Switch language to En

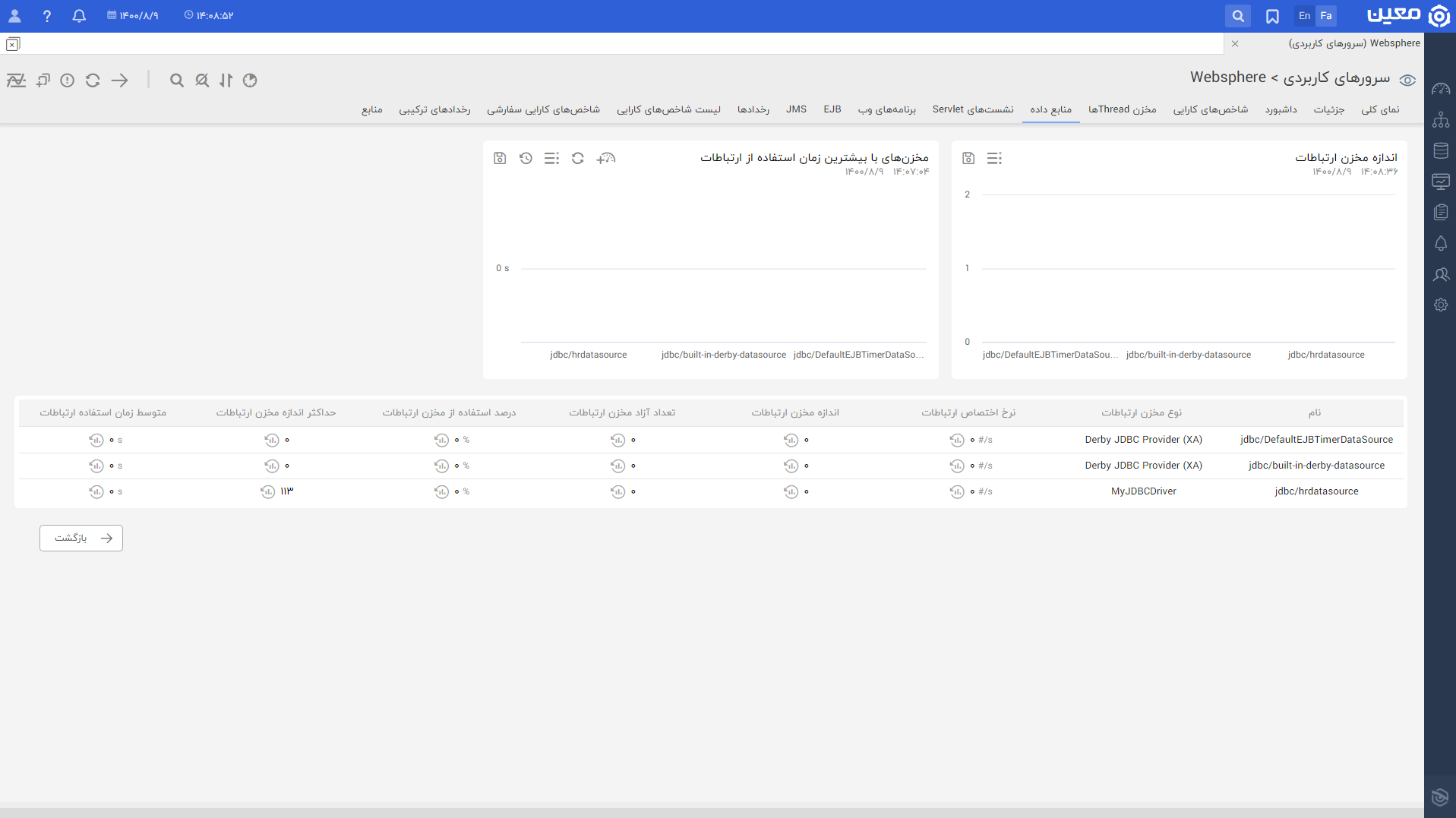(x=1304, y=16)
